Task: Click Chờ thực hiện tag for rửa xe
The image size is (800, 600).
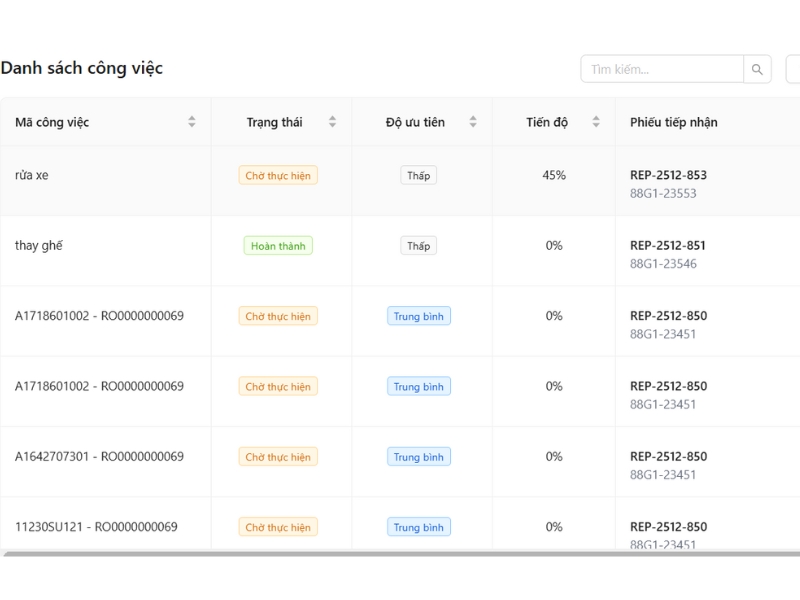Action: (x=278, y=176)
